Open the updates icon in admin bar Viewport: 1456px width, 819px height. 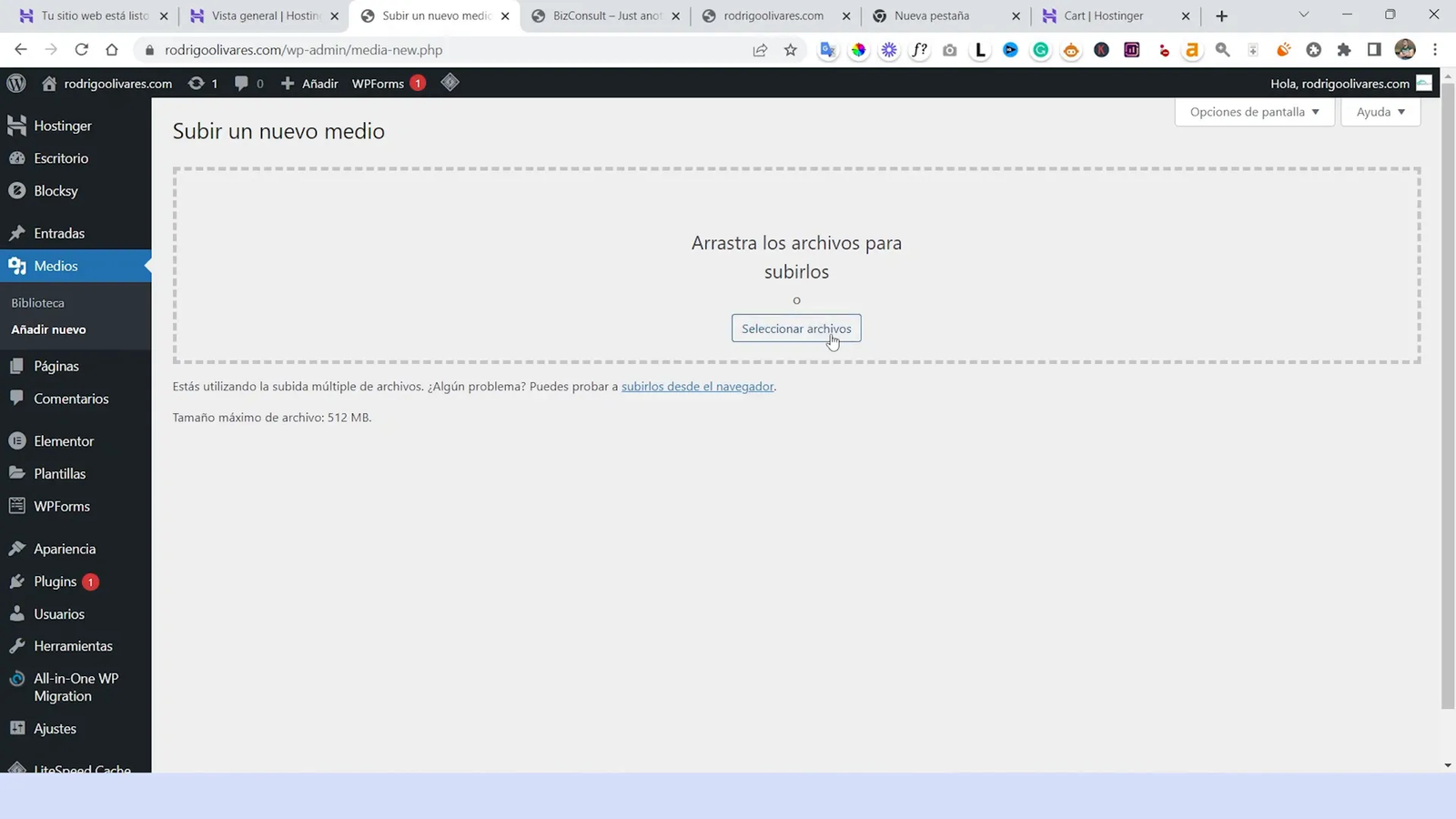pos(197,83)
